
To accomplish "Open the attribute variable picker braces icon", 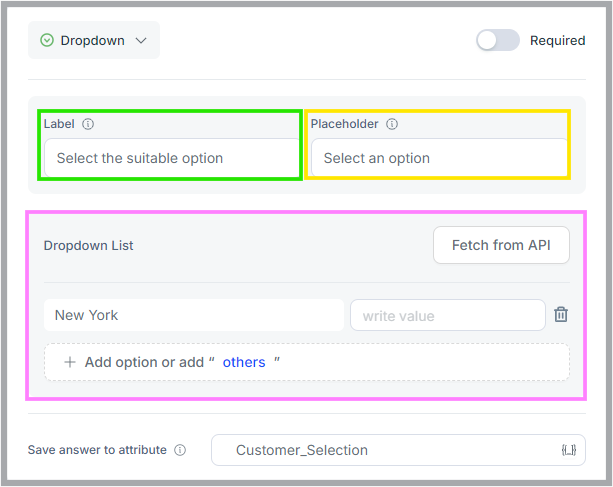I will coord(569,450).
